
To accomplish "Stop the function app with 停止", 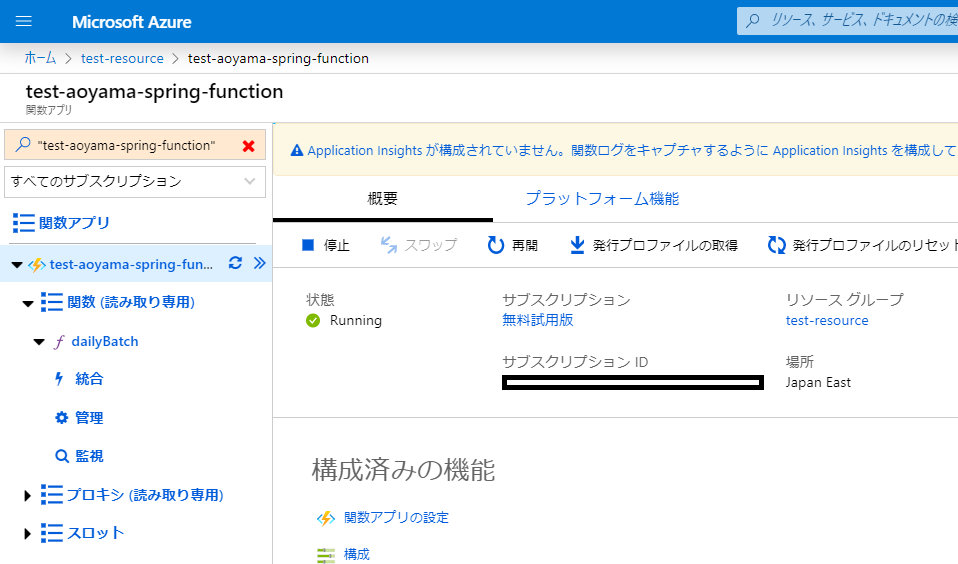I will tap(326, 245).
